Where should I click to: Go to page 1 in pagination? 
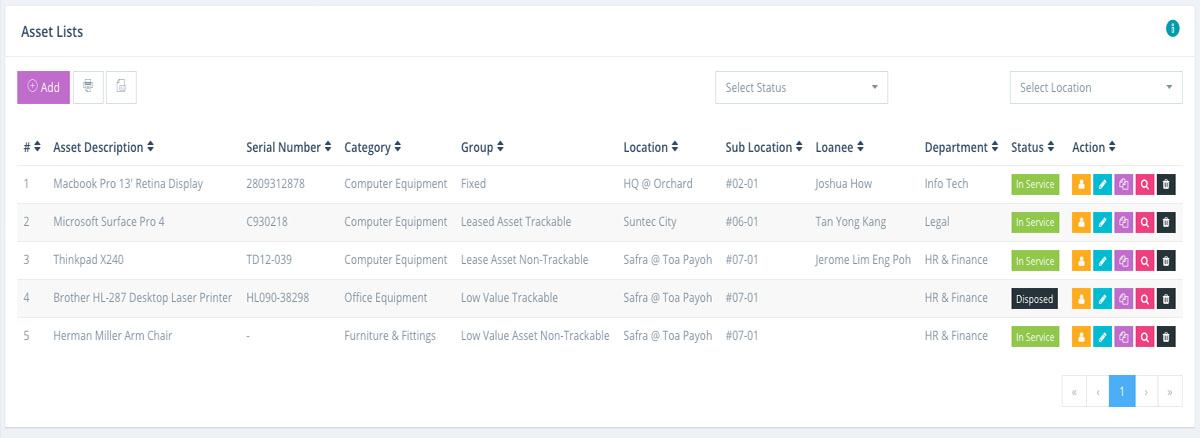point(1122,392)
